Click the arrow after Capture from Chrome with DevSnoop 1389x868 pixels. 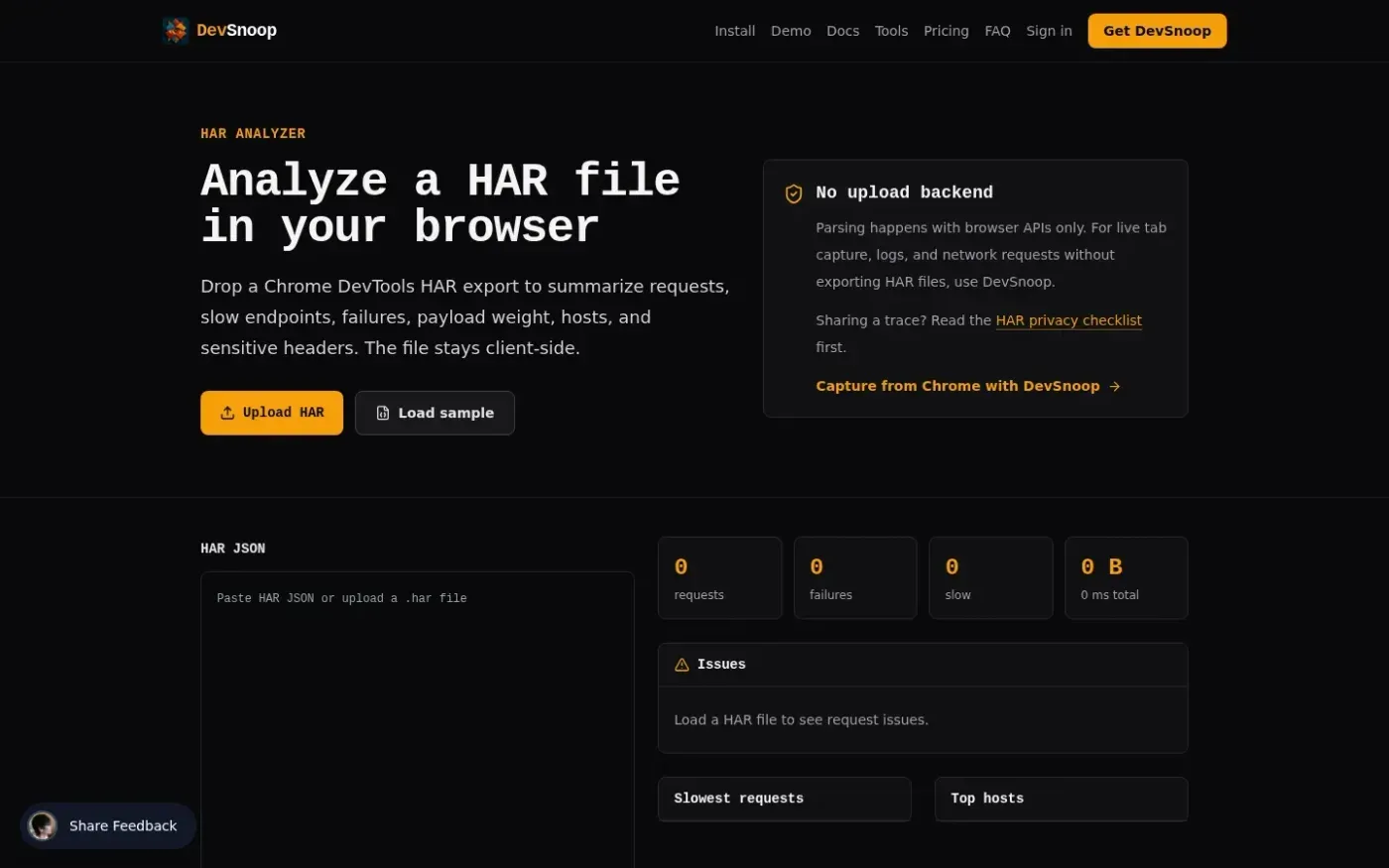click(1115, 386)
